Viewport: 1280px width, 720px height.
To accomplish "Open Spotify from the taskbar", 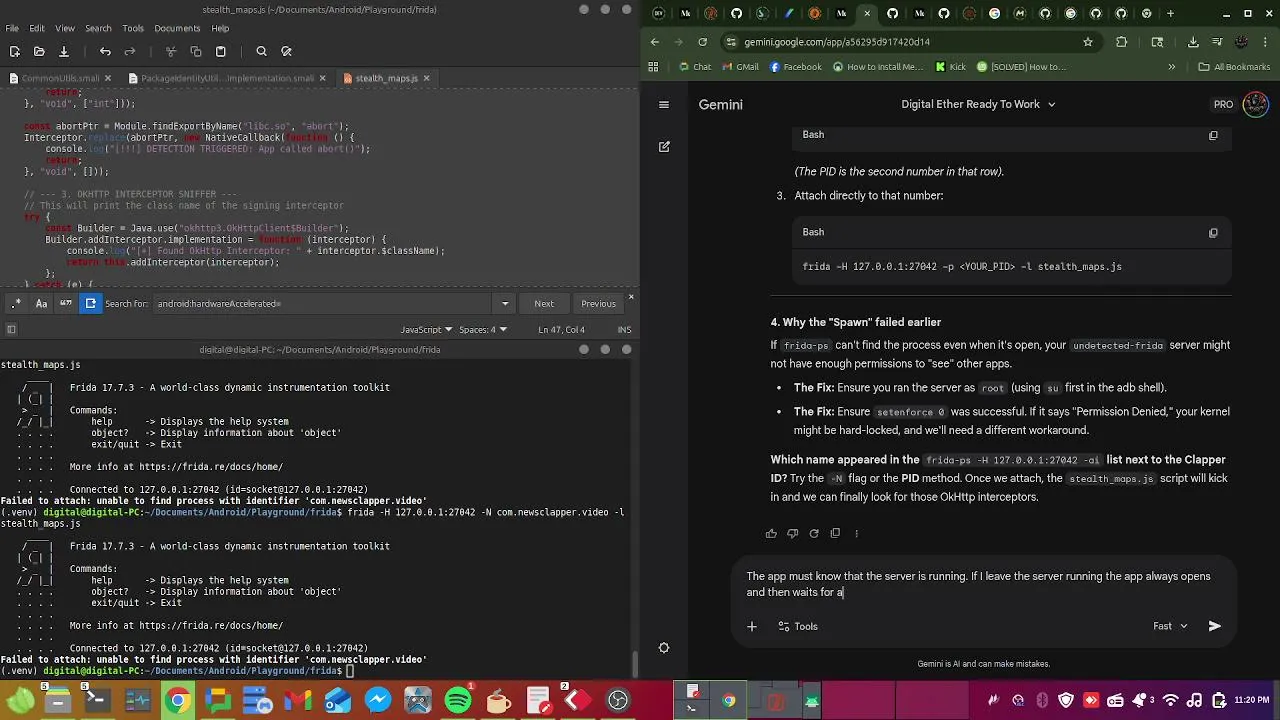I will click(x=458, y=700).
